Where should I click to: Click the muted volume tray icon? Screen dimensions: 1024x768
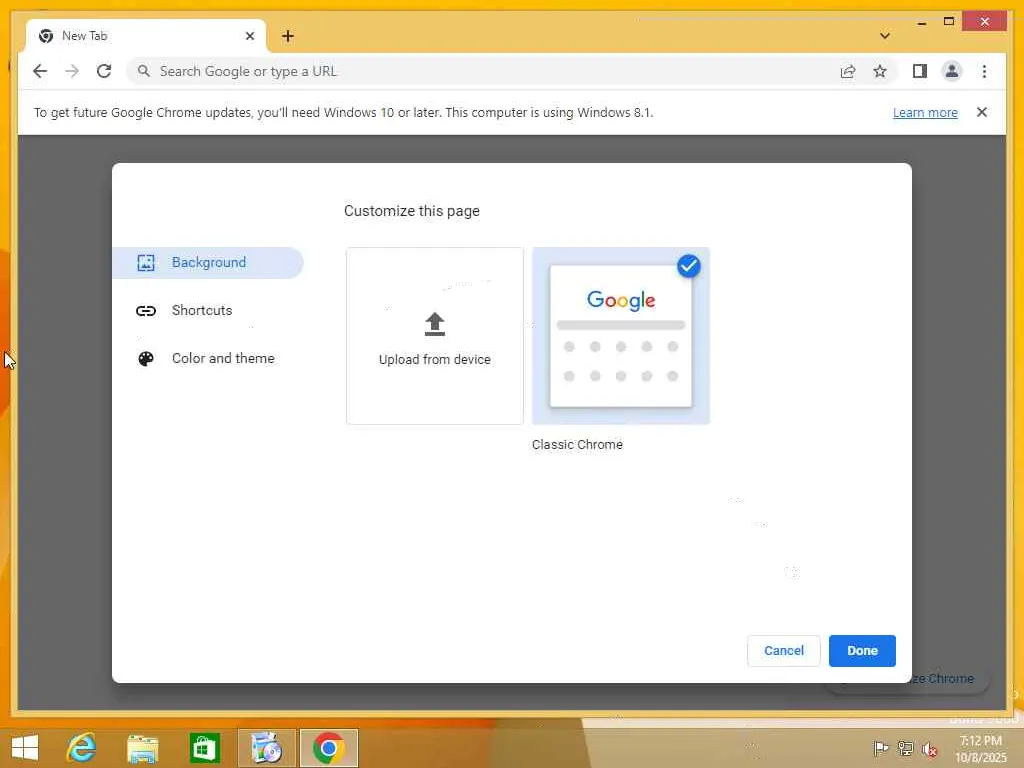pos(930,748)
